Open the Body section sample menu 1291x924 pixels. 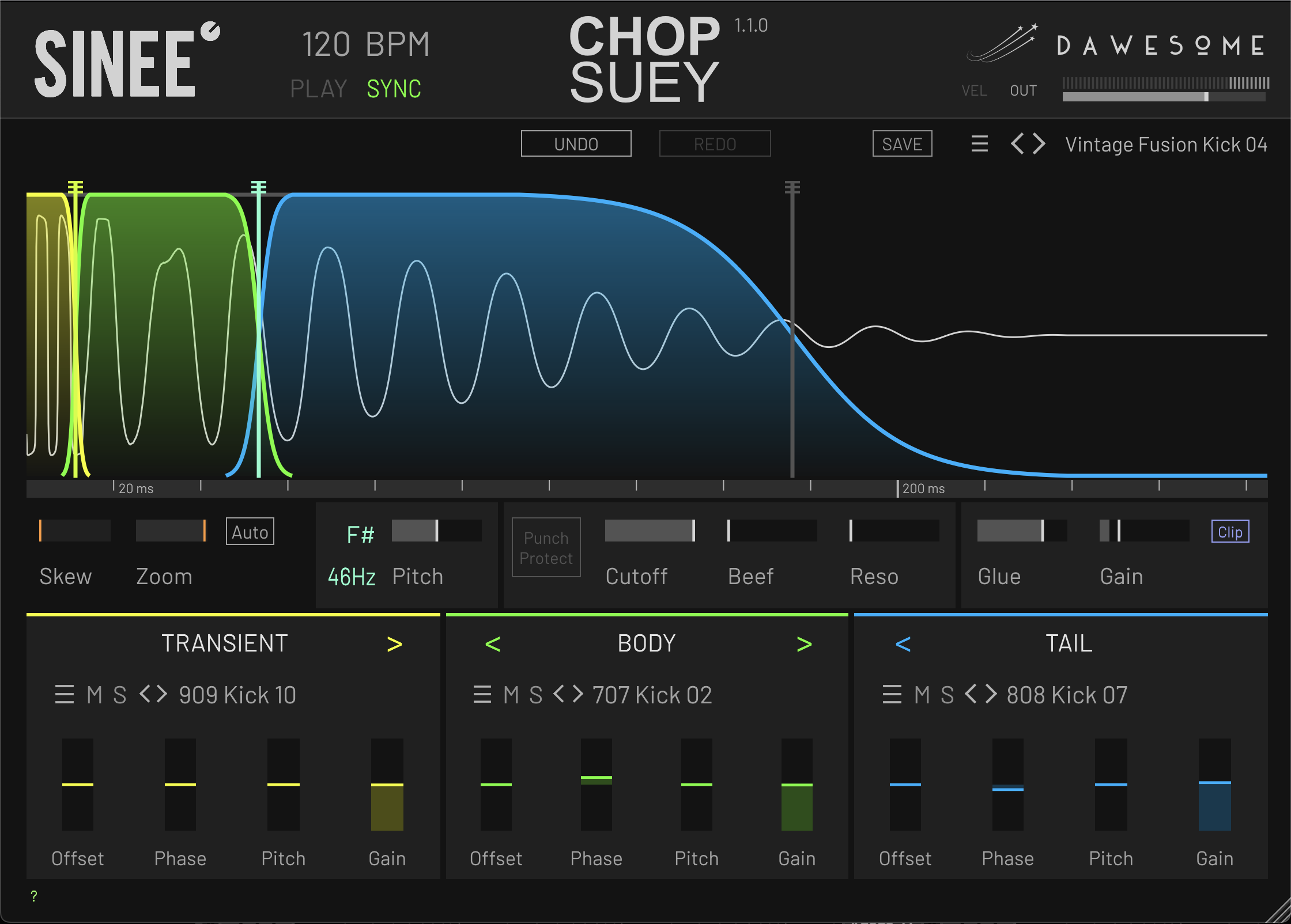pyautogui.click(x=482, y=695)
